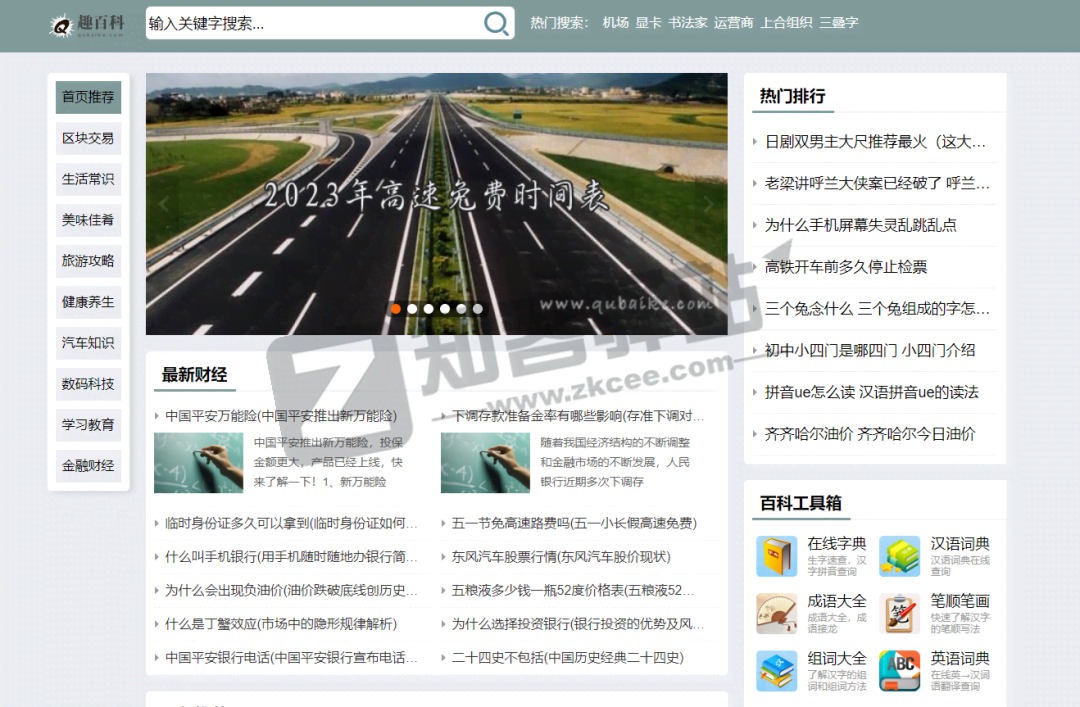Open article 什么是丁蟹效应

280,624
